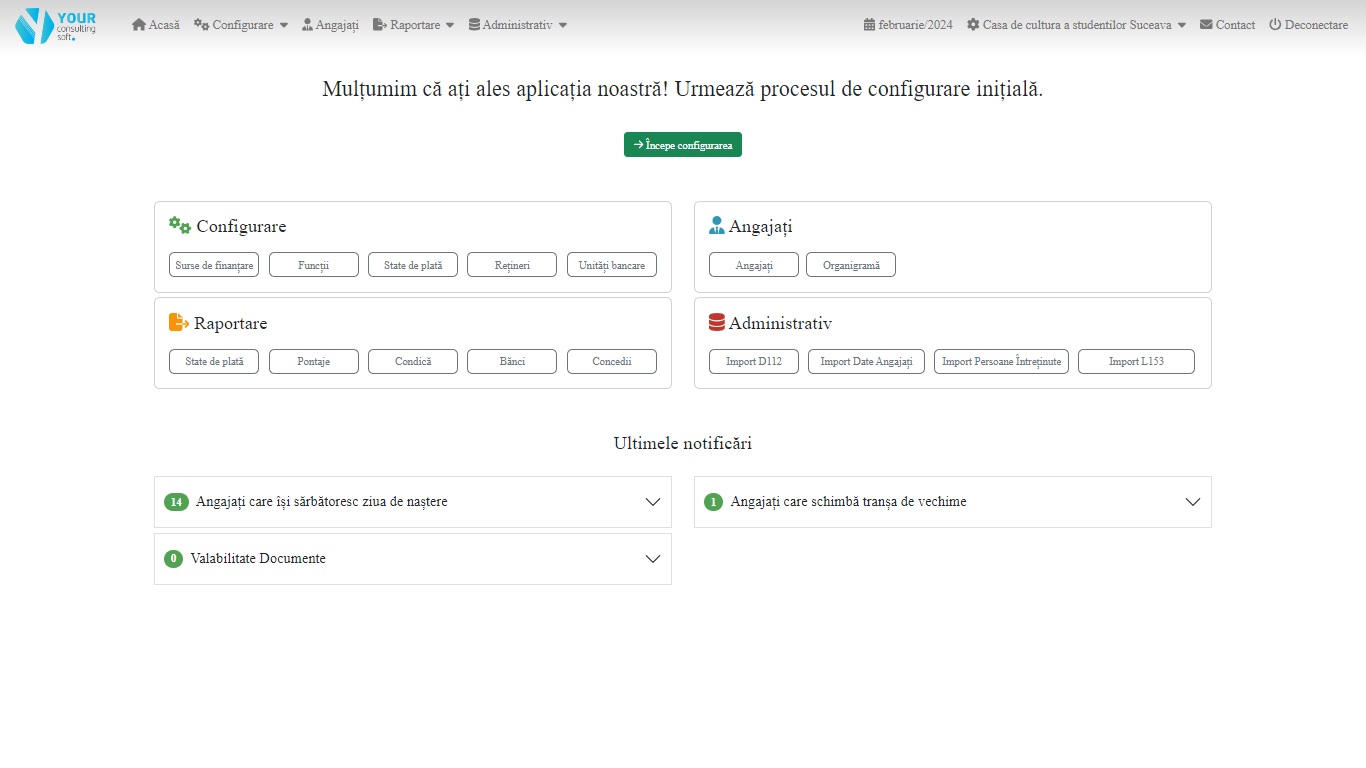Click the envelope icon next to Contact

tap(1206, 25)
